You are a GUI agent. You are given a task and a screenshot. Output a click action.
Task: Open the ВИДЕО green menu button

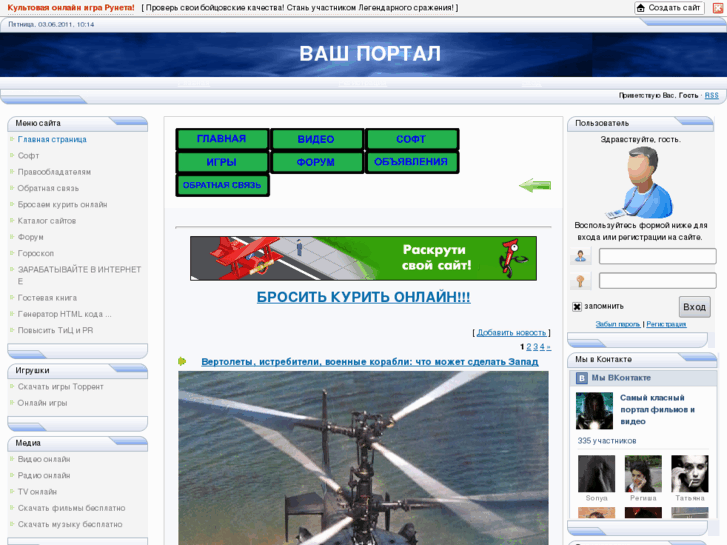317,139
